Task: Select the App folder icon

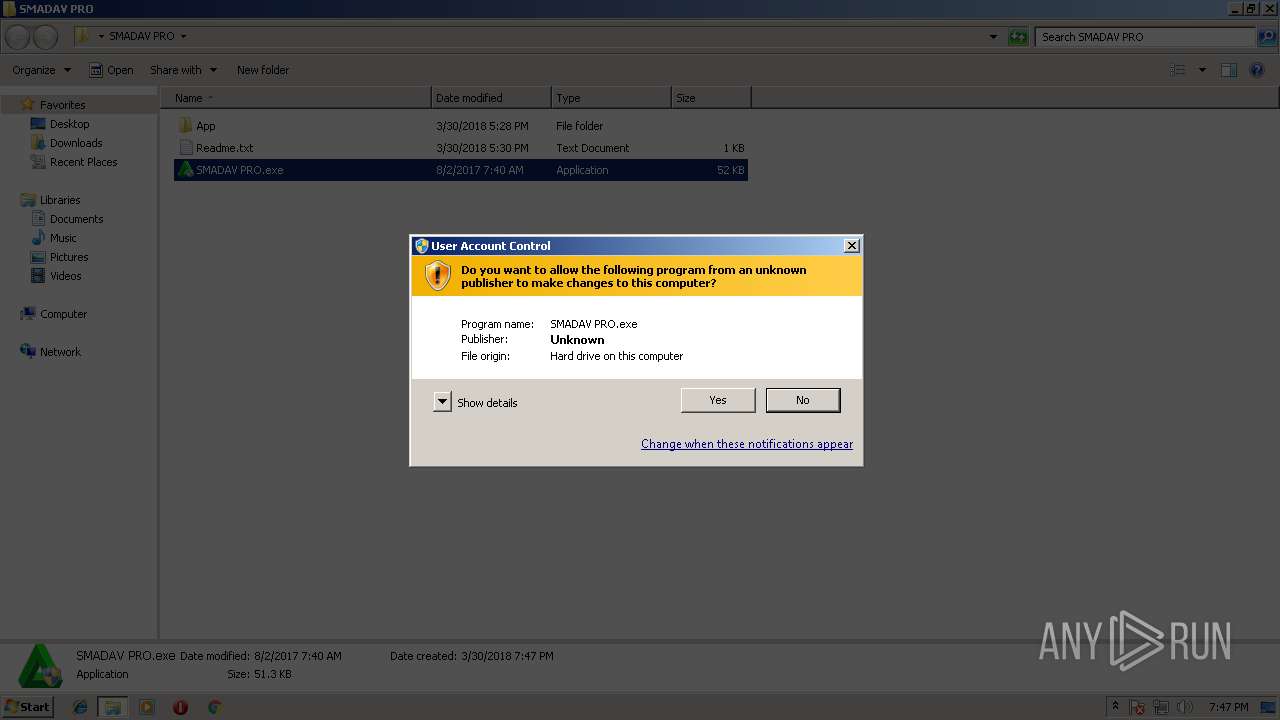Action: coord(185,125)
